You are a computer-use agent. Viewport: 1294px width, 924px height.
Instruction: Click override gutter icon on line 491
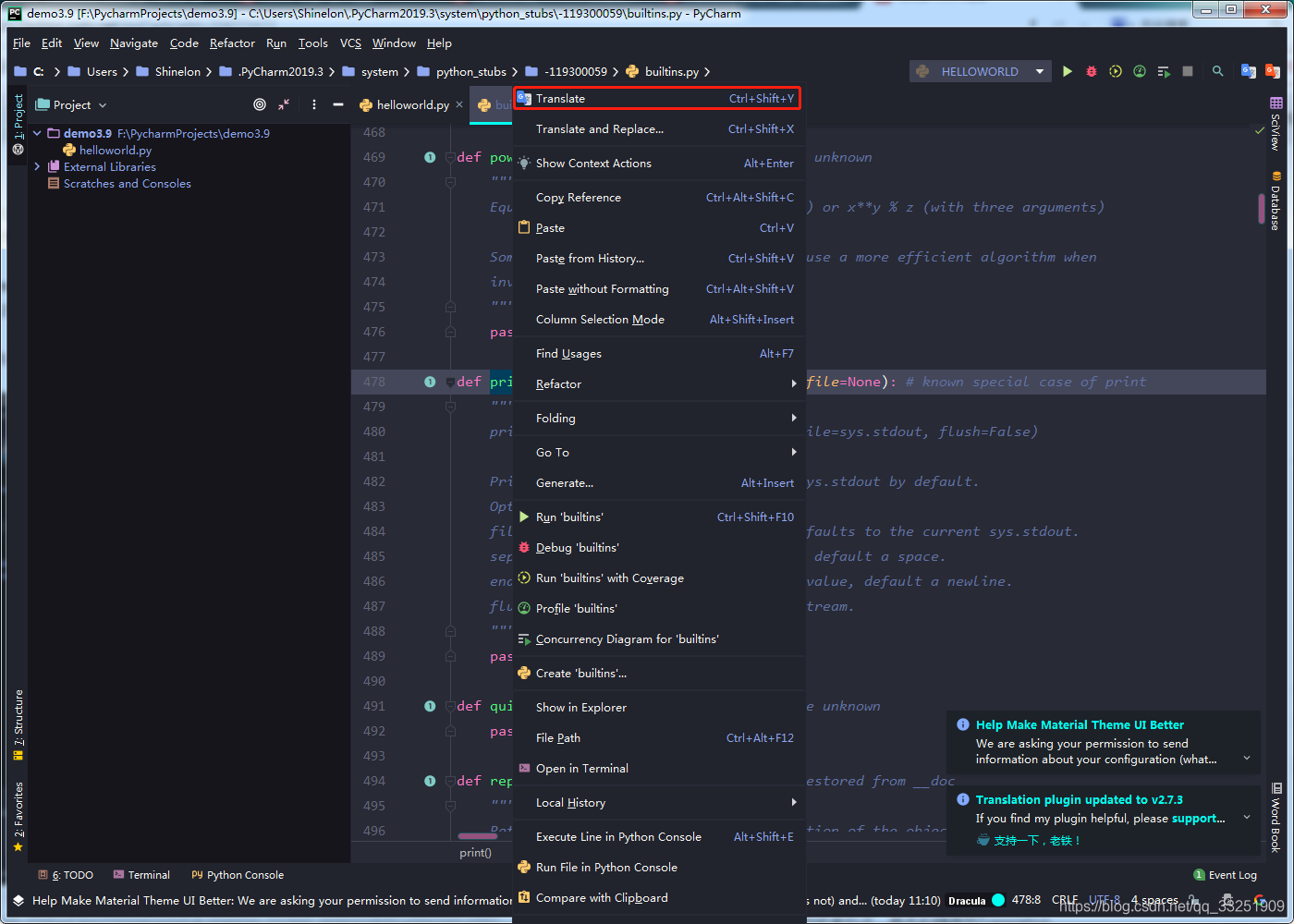(x=430, y=706)
